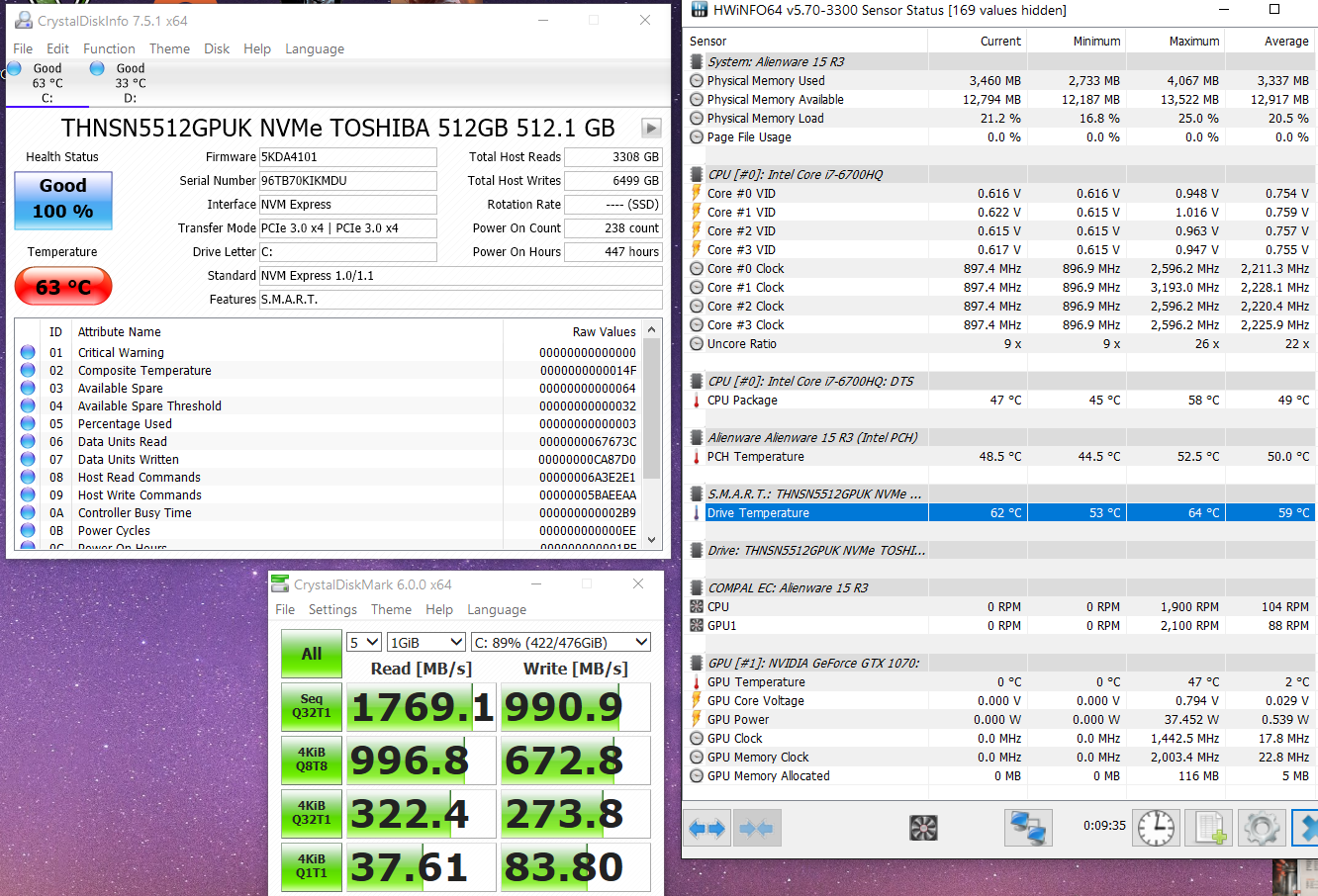This screenshot has height=896, width=1318.
Task: Reset the elapsed time with the clock icon
Action: tap(1156, 828)
